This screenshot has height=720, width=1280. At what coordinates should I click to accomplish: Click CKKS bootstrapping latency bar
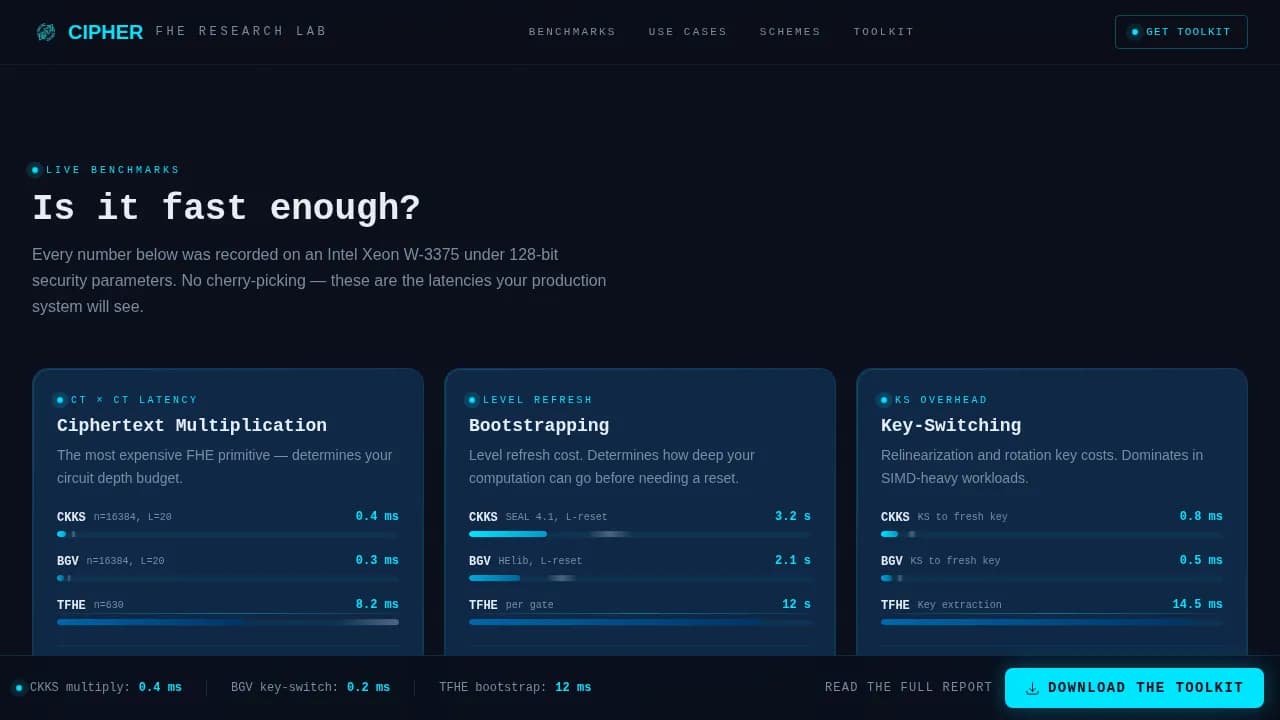[640, 534]
